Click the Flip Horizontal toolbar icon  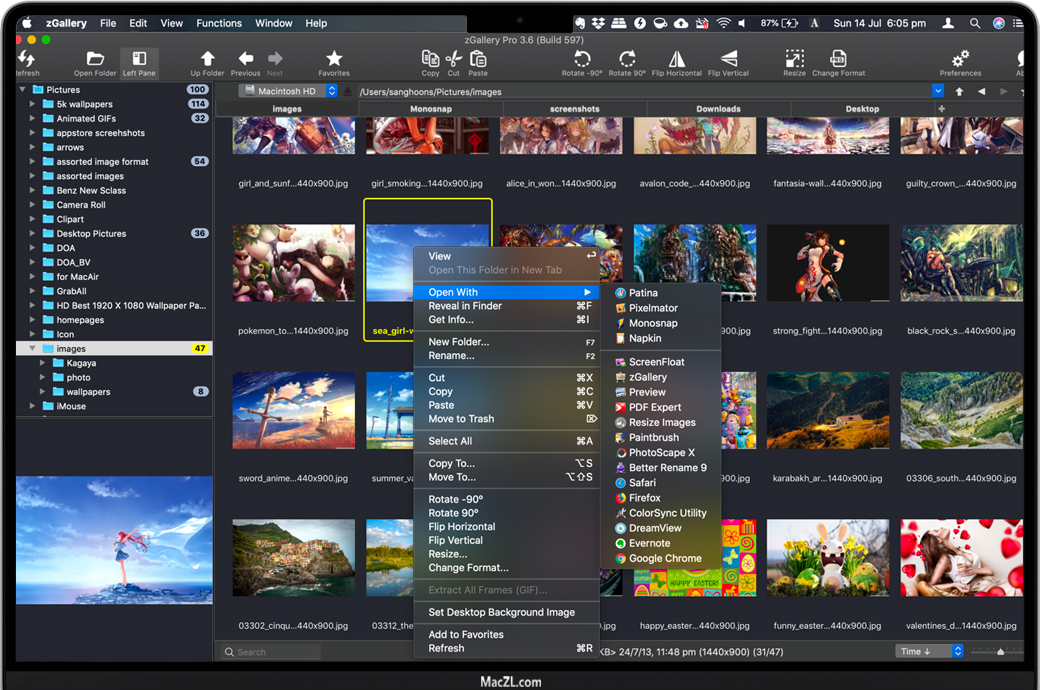pyautogui.click(x=677, y=59)
